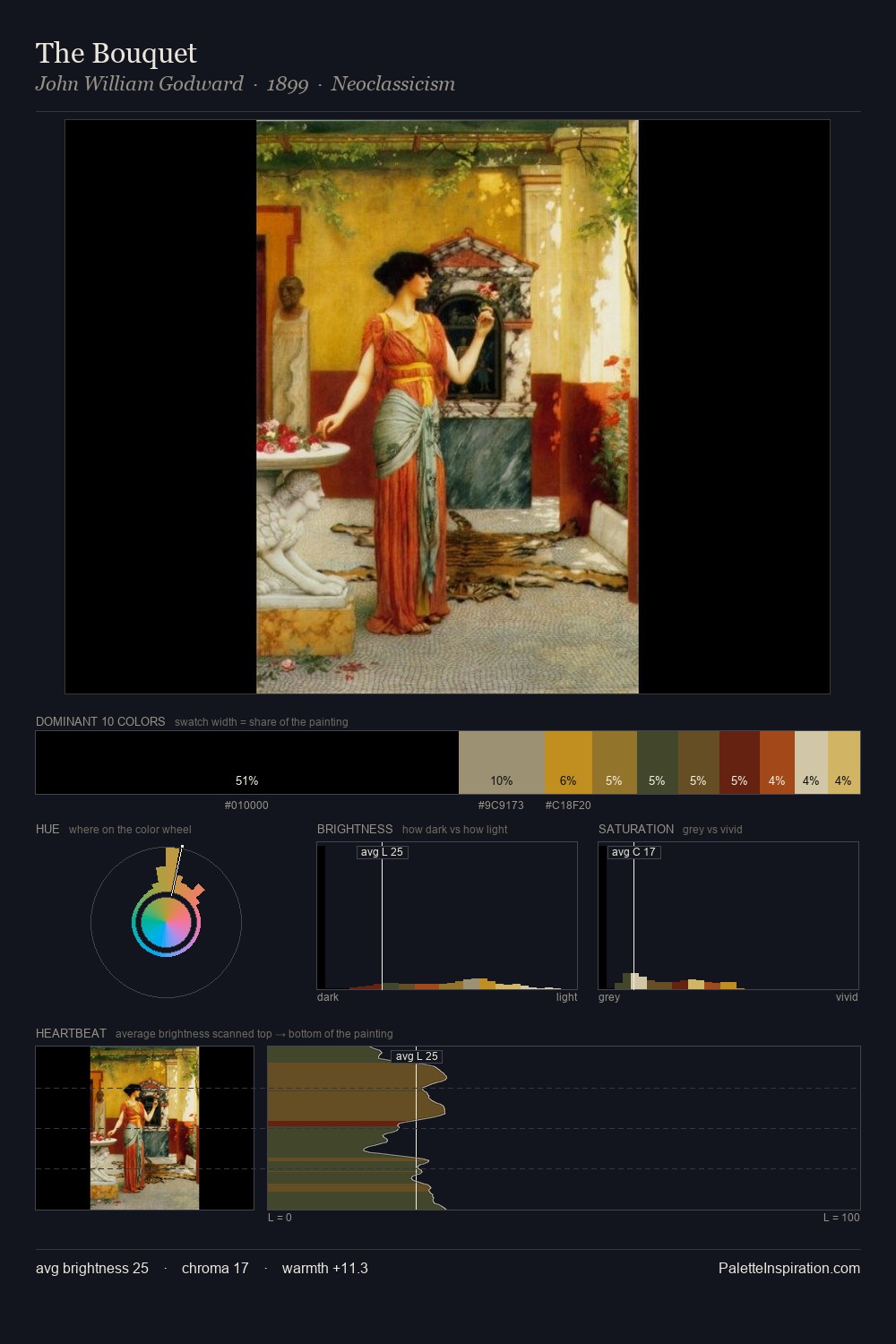This screenshot has height=1344, width=896.
Task: Click the brown 5% swatch
Action: tap(699, 762)
